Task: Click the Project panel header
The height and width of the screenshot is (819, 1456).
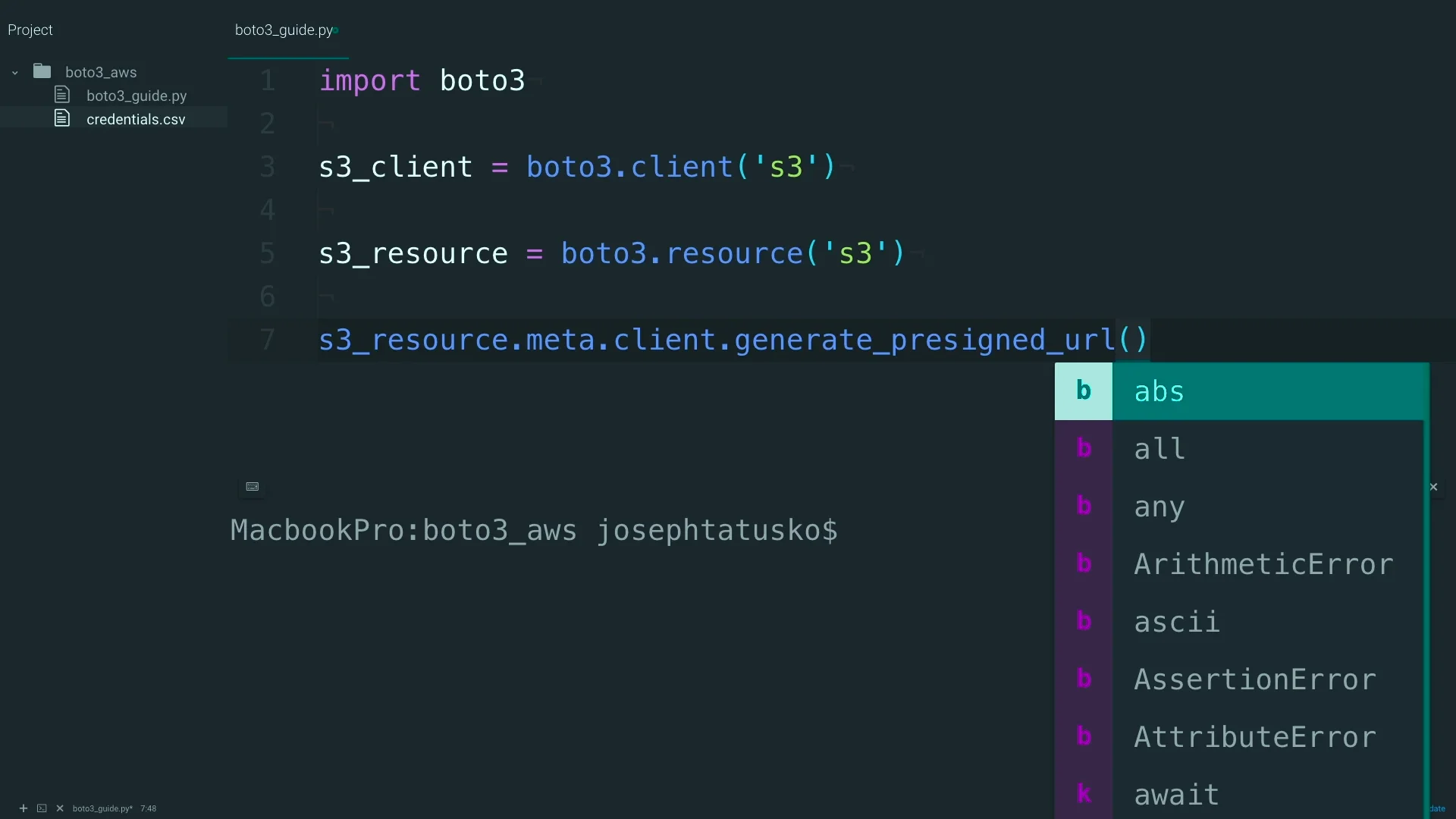Action: (30, 30)
